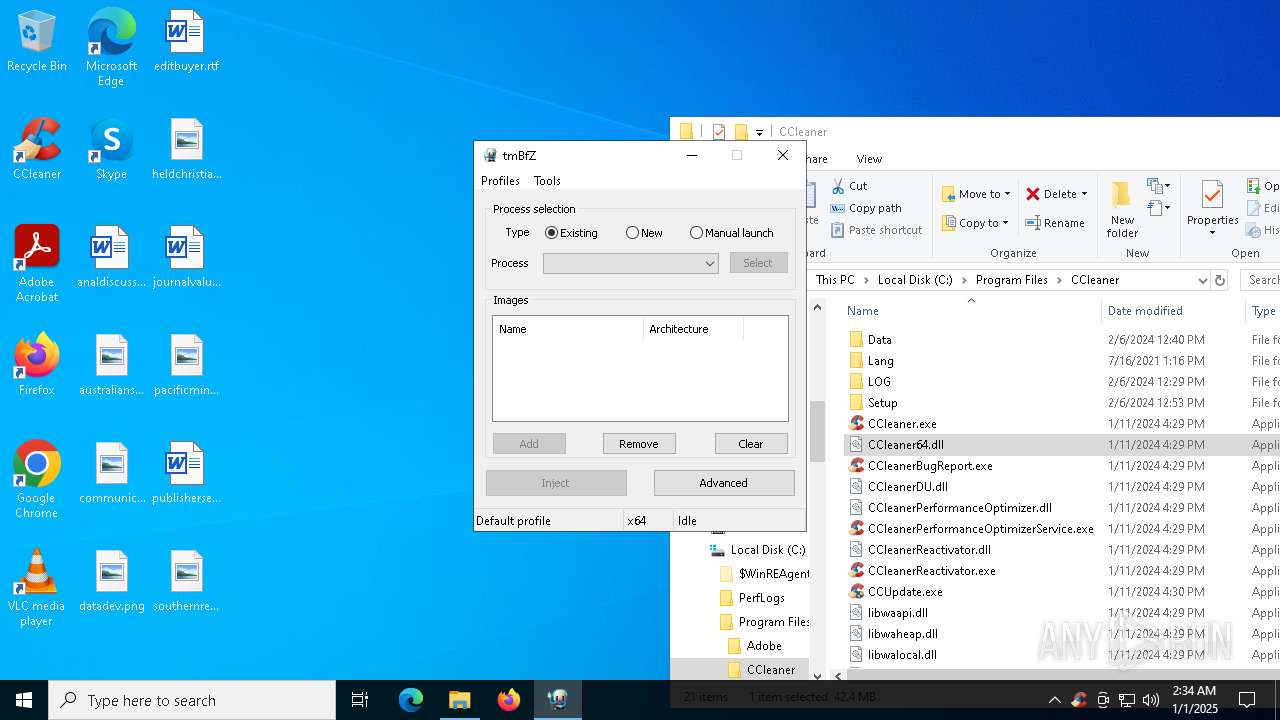
Task: Click Copy path in Explorer ribbon
Action: click(866, 208)
